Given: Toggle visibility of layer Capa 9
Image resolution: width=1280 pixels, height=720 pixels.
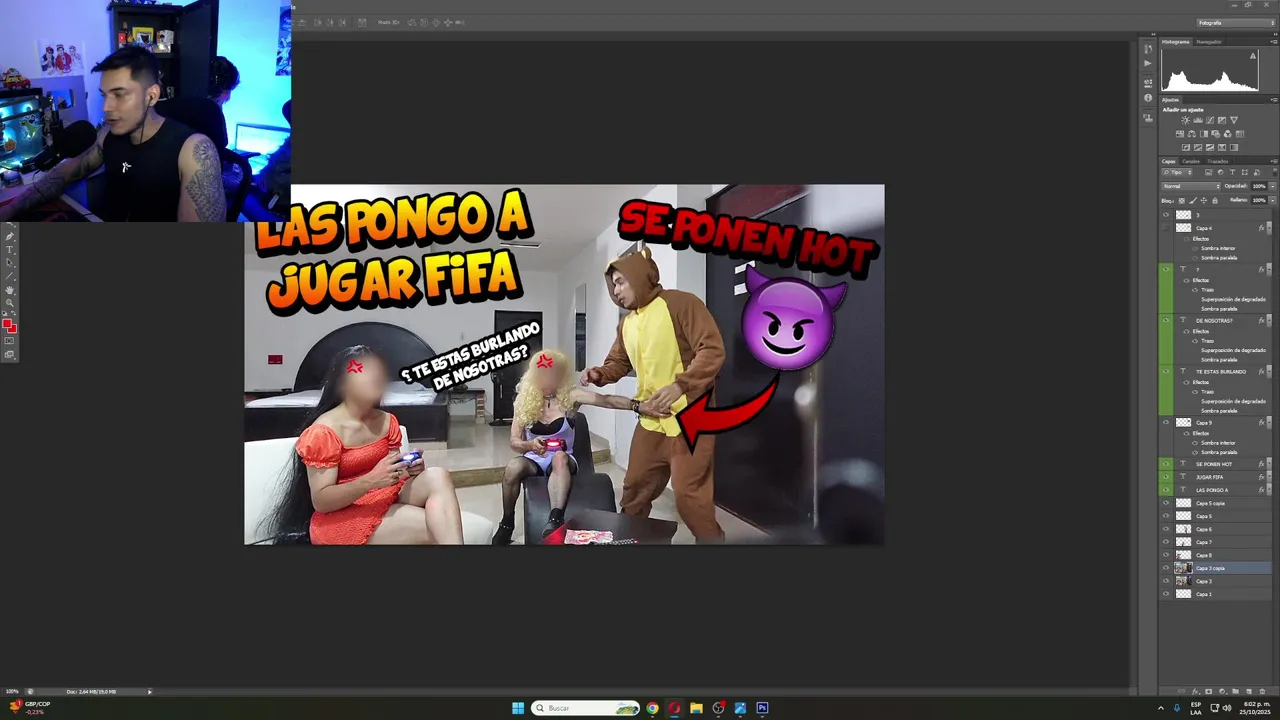Looking at the screenshot, I should [1165, 422].
